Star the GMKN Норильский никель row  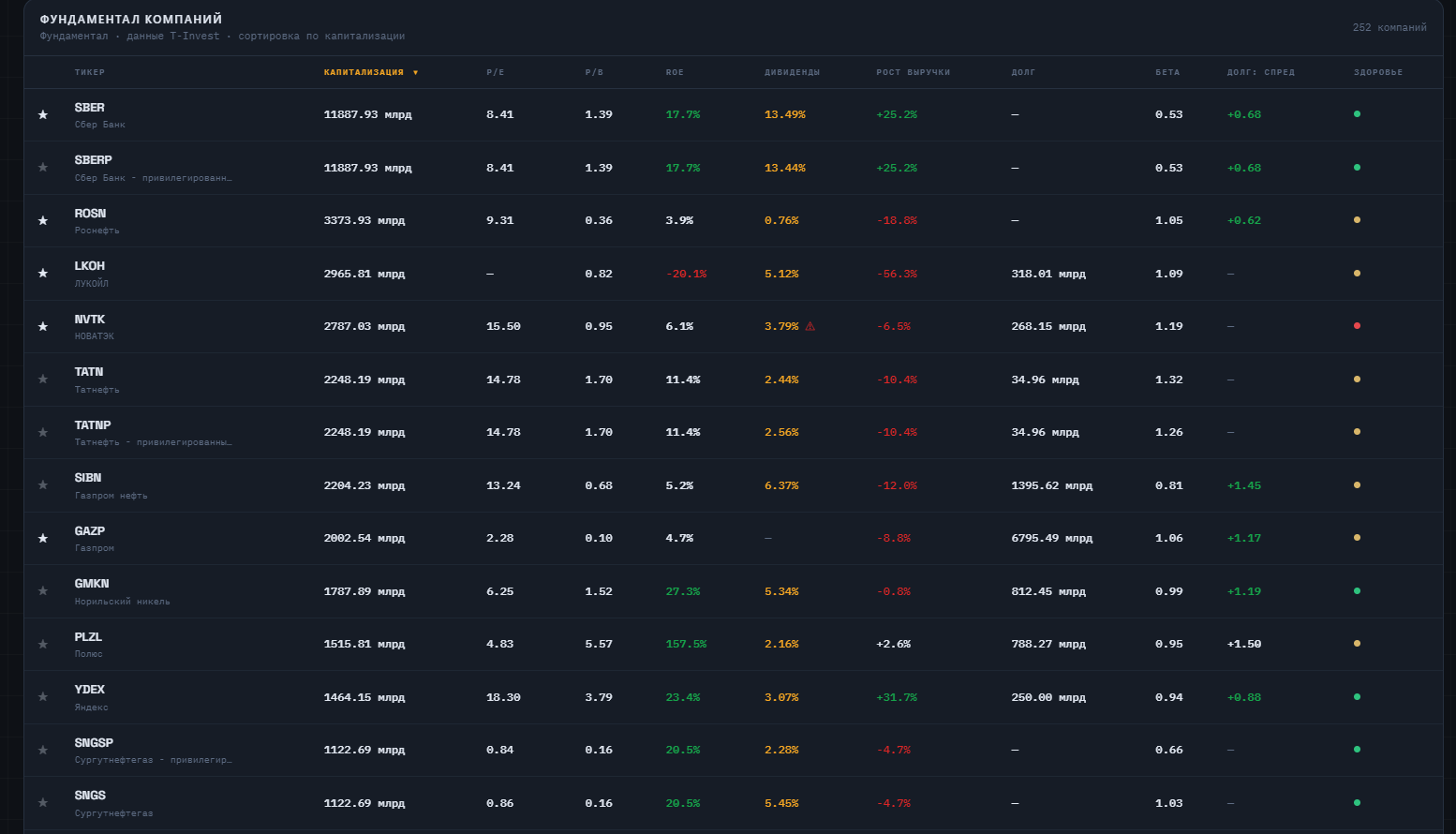pos(43,591)
